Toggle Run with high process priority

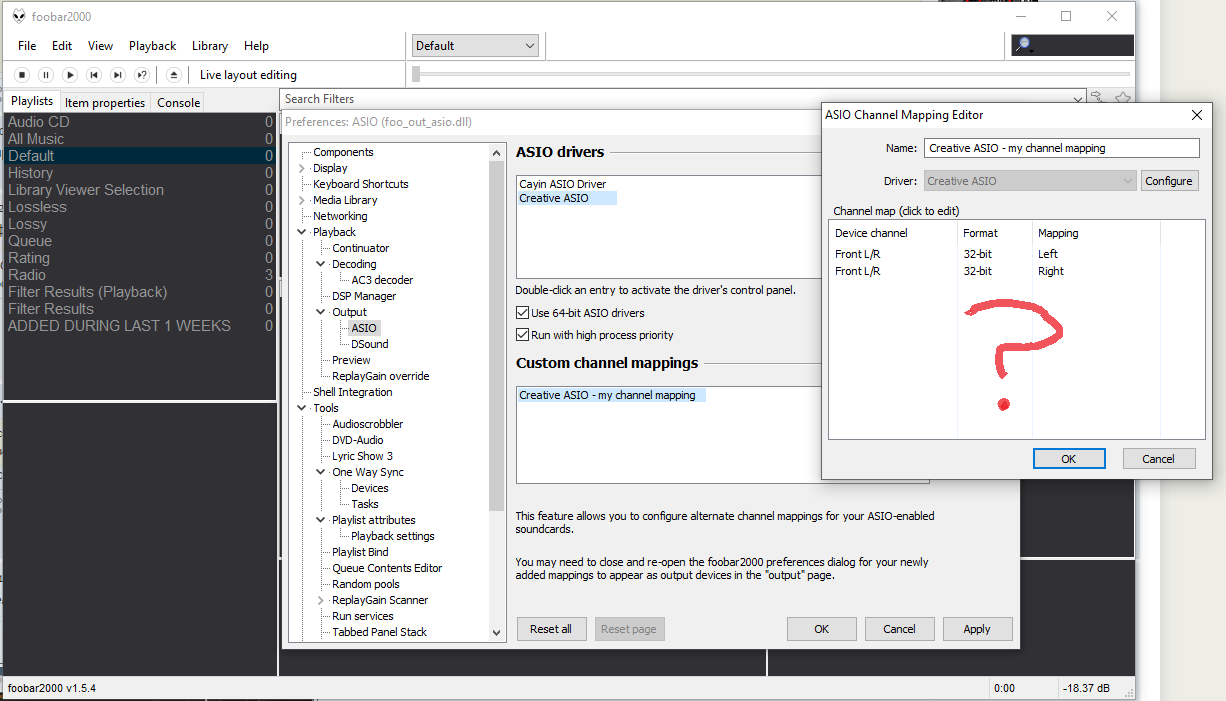click(x=522, y=335)
